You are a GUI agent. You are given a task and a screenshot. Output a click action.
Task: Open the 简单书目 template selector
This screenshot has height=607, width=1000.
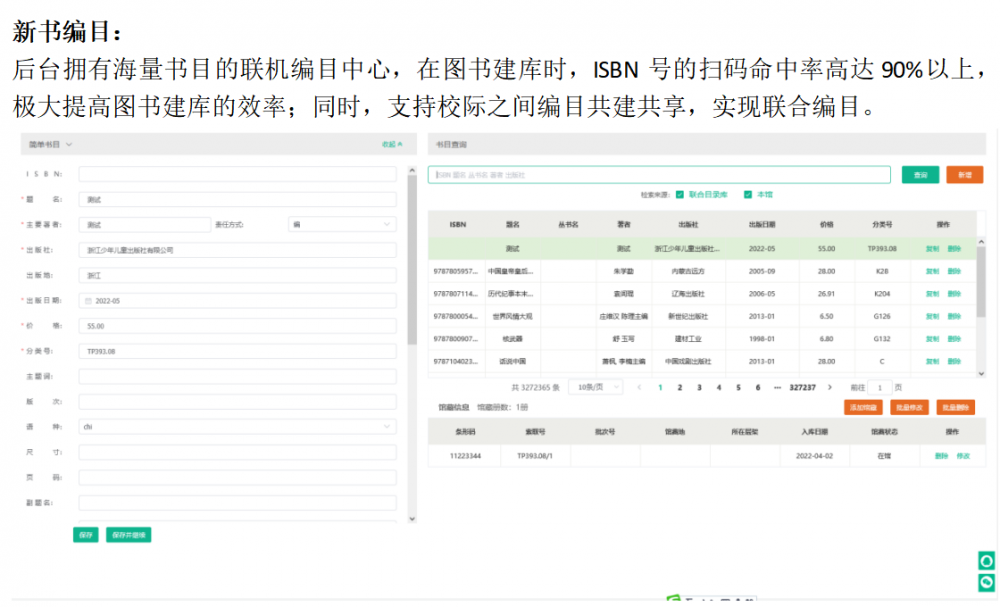51,145
